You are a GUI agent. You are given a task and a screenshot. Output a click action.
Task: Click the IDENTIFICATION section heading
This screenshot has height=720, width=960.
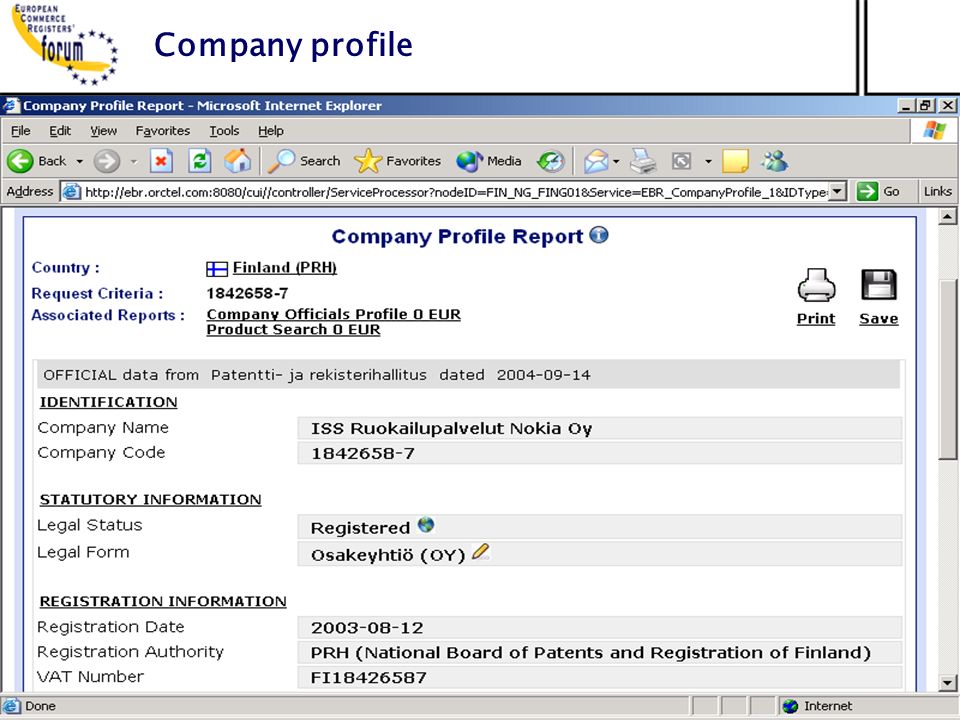(x=108, y=402)
